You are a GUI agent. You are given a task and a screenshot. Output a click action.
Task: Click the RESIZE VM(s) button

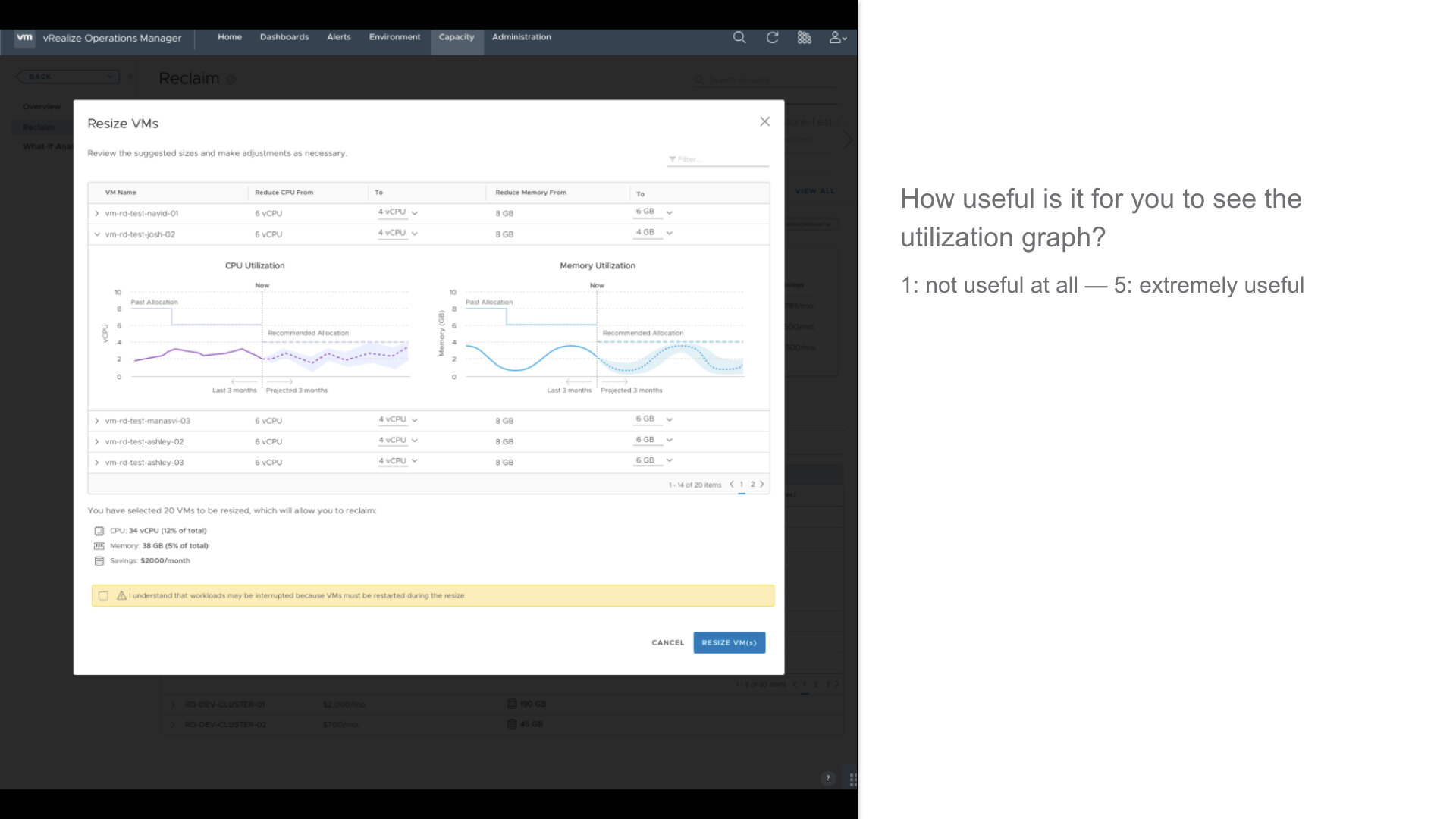729,642
